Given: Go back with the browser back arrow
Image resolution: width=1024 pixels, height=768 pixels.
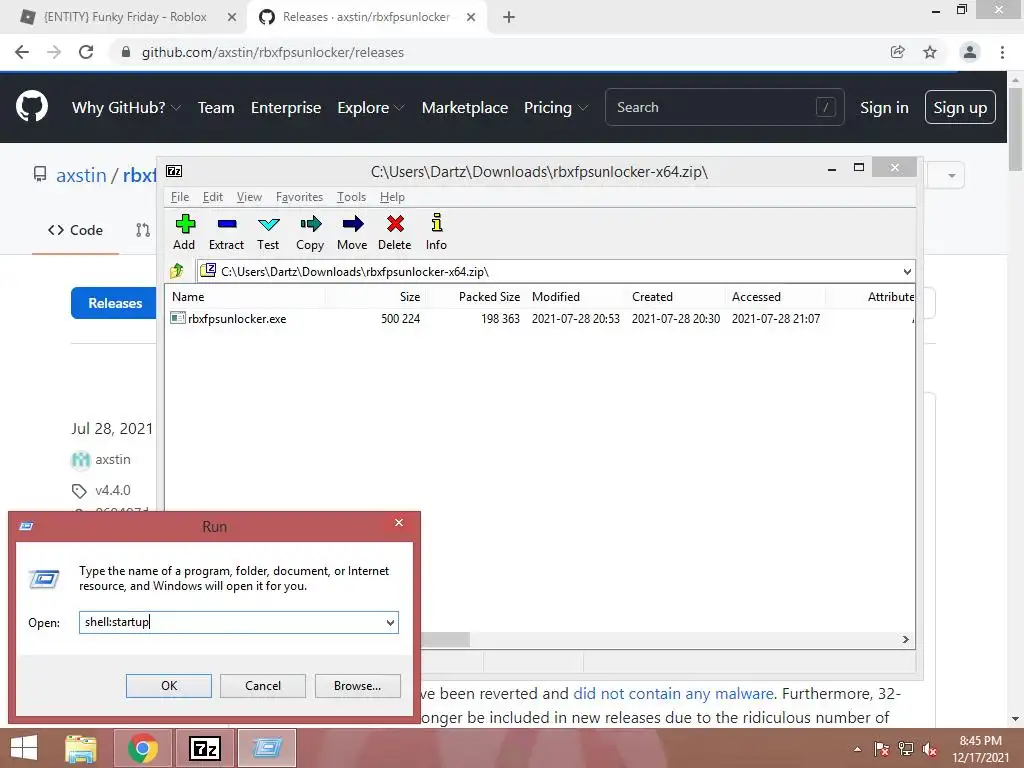Looking at the screenshot, I should (x=22, y=52).
